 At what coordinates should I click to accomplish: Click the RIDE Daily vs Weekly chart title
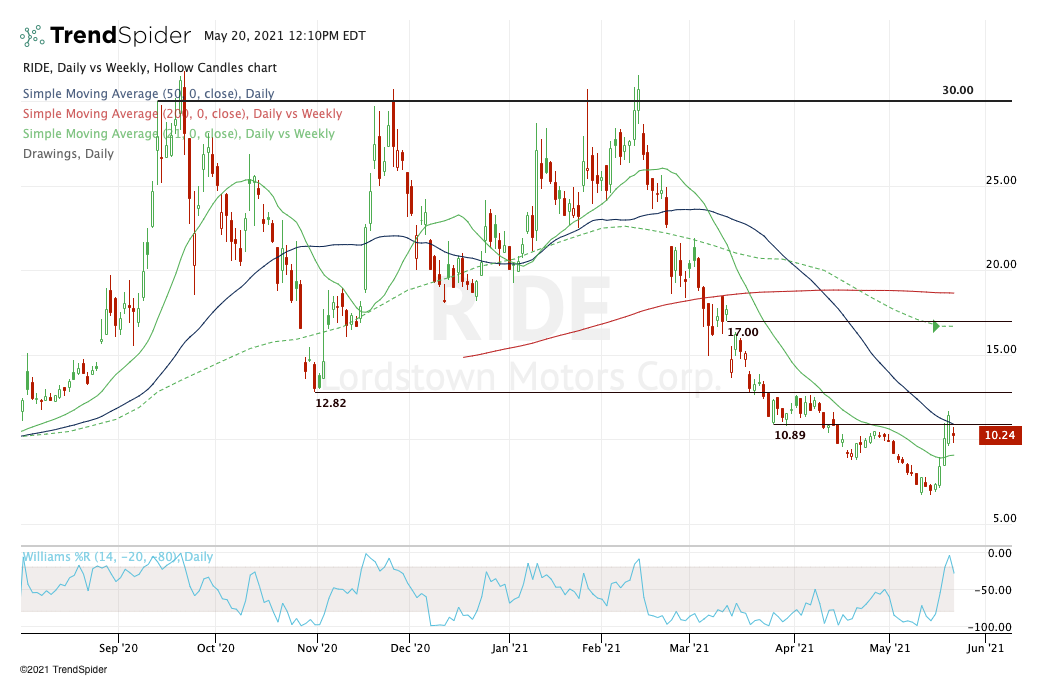[150, 68]
